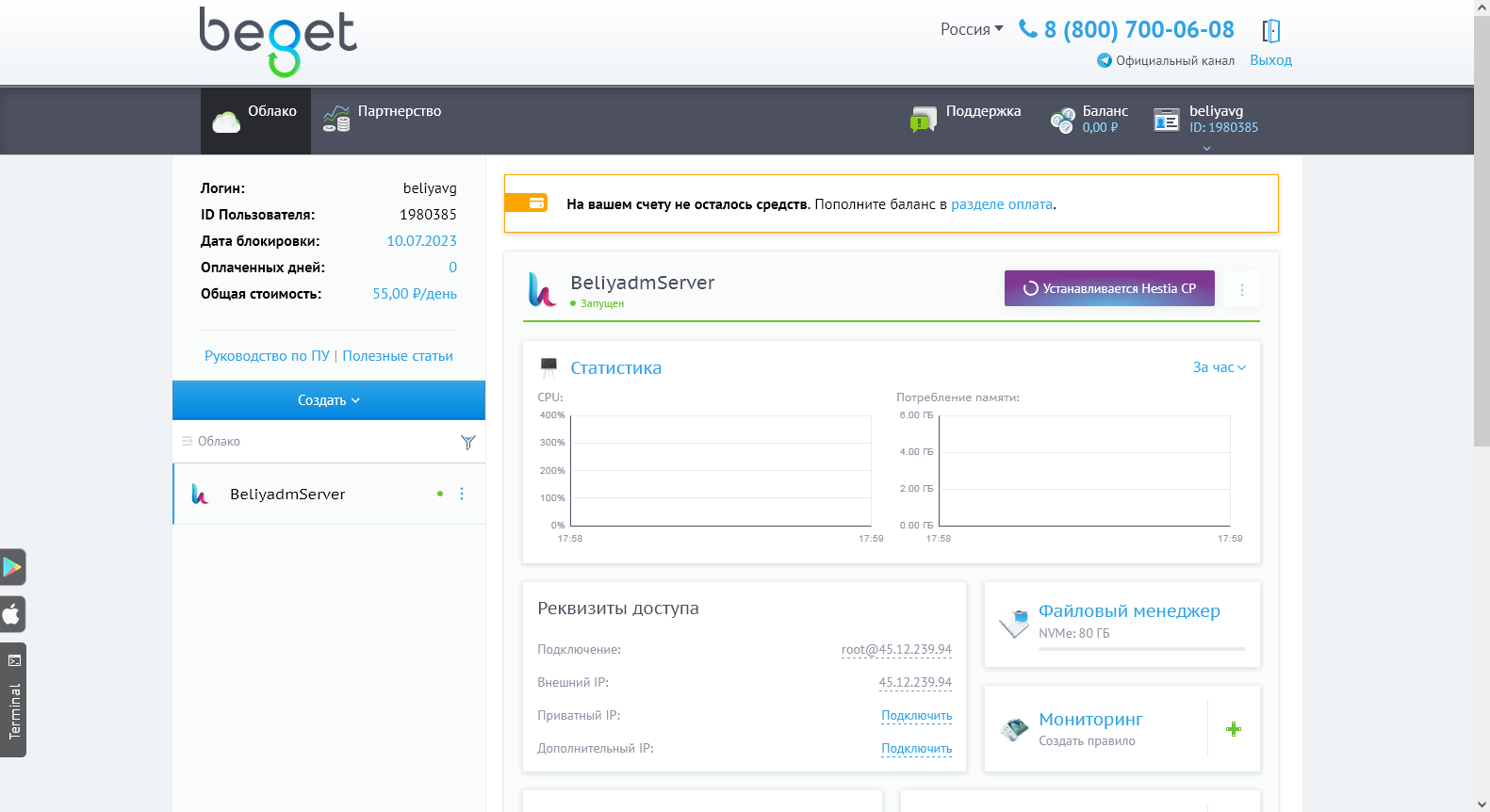Click the Google Play side tab icon
The width and height of the screenshot is (1490, 812).
(x=12, y=567)
